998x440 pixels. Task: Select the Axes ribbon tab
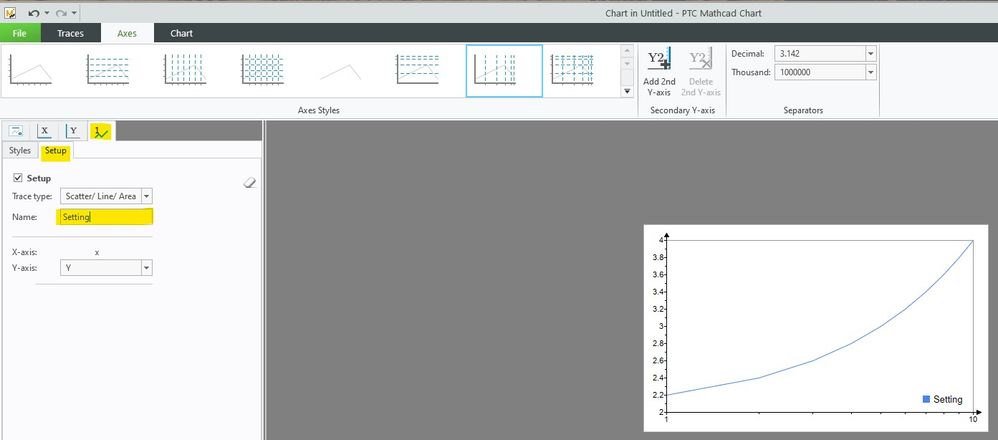click(x=127, y=33)
